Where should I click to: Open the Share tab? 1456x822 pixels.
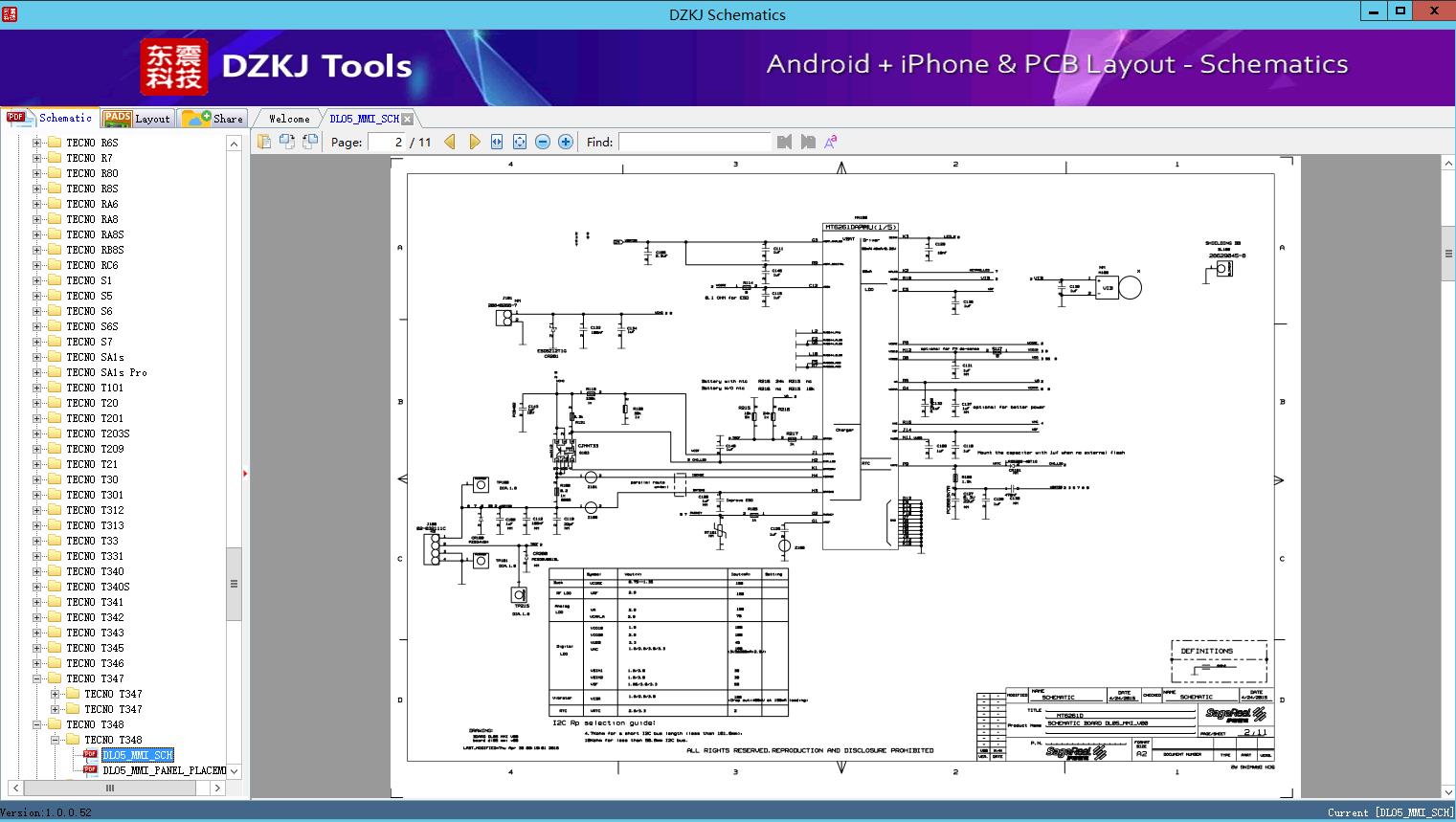(x=213, y=119)
